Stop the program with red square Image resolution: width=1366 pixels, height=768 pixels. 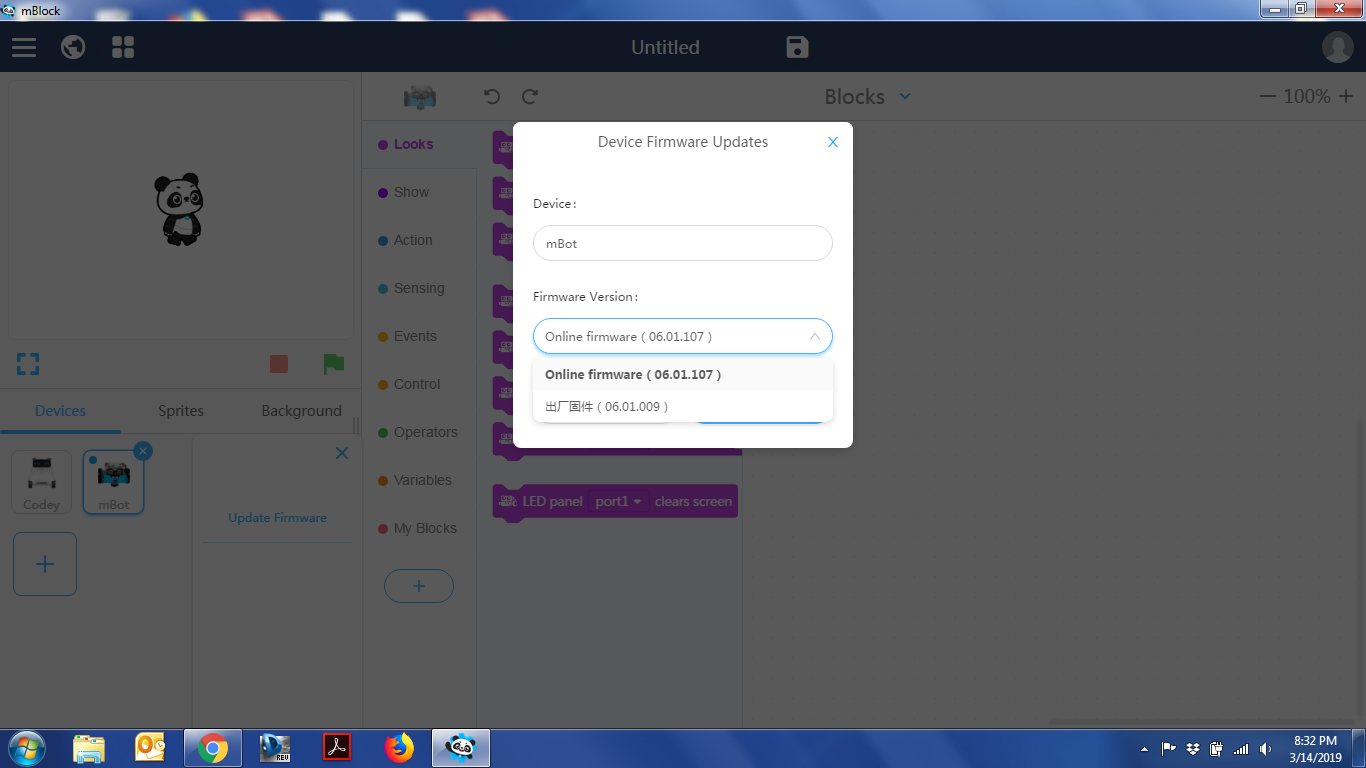[279, 364]
